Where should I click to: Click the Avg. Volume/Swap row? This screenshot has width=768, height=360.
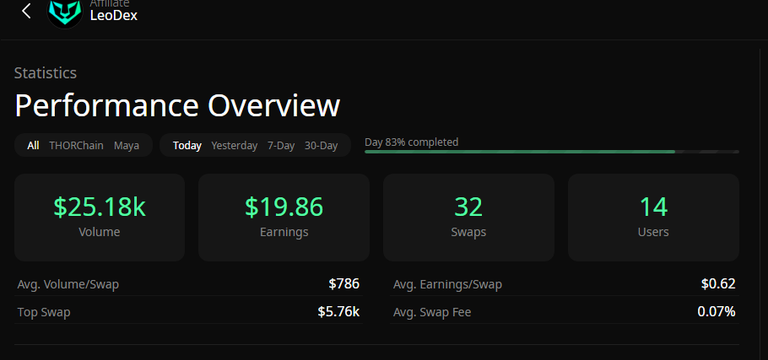(x=189, y=284)
